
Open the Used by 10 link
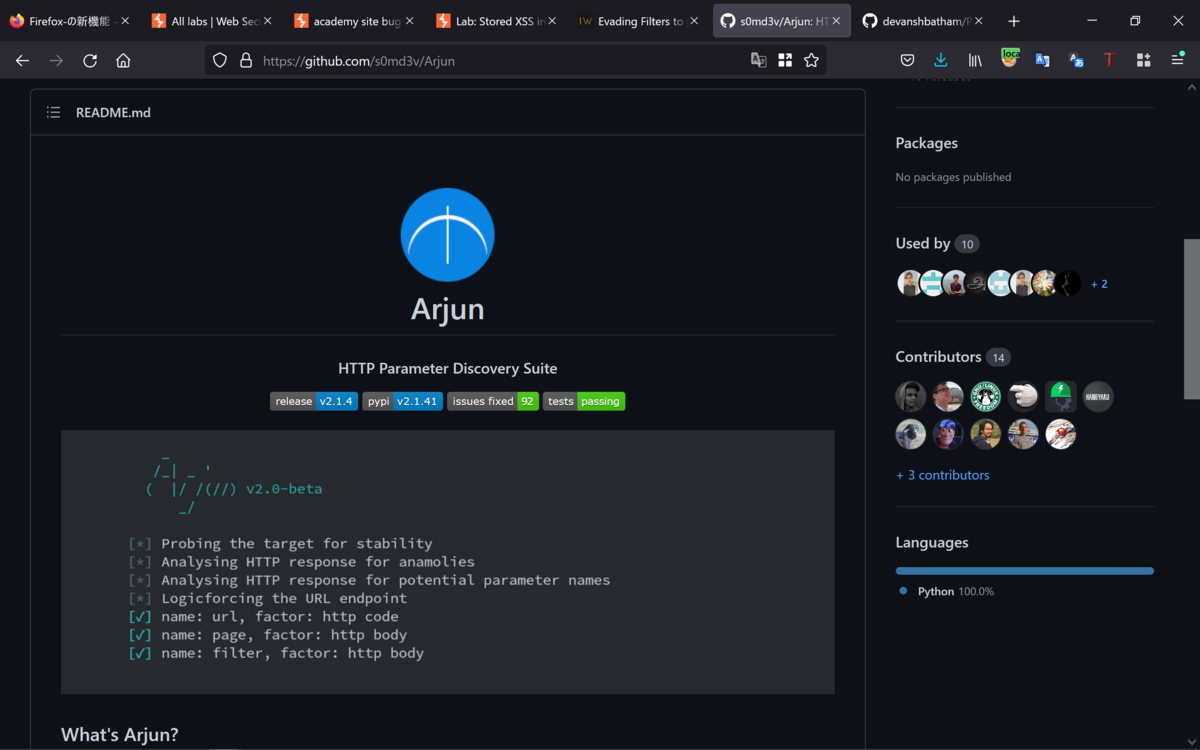click(x=937, y=243)
